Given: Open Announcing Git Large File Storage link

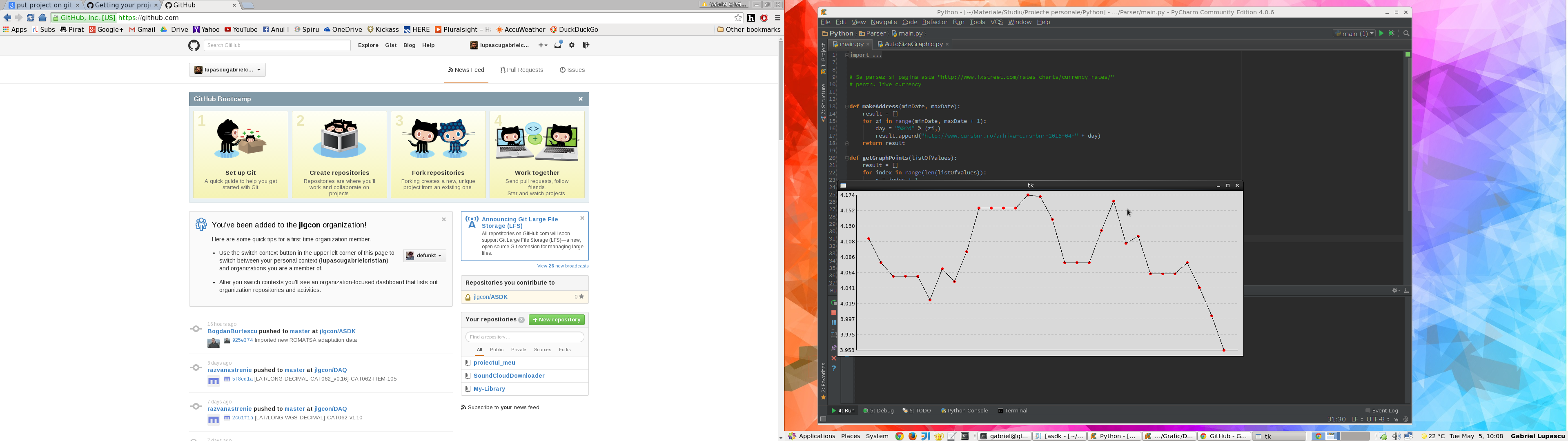Looking at the screenshot, I should pos(520,222).
